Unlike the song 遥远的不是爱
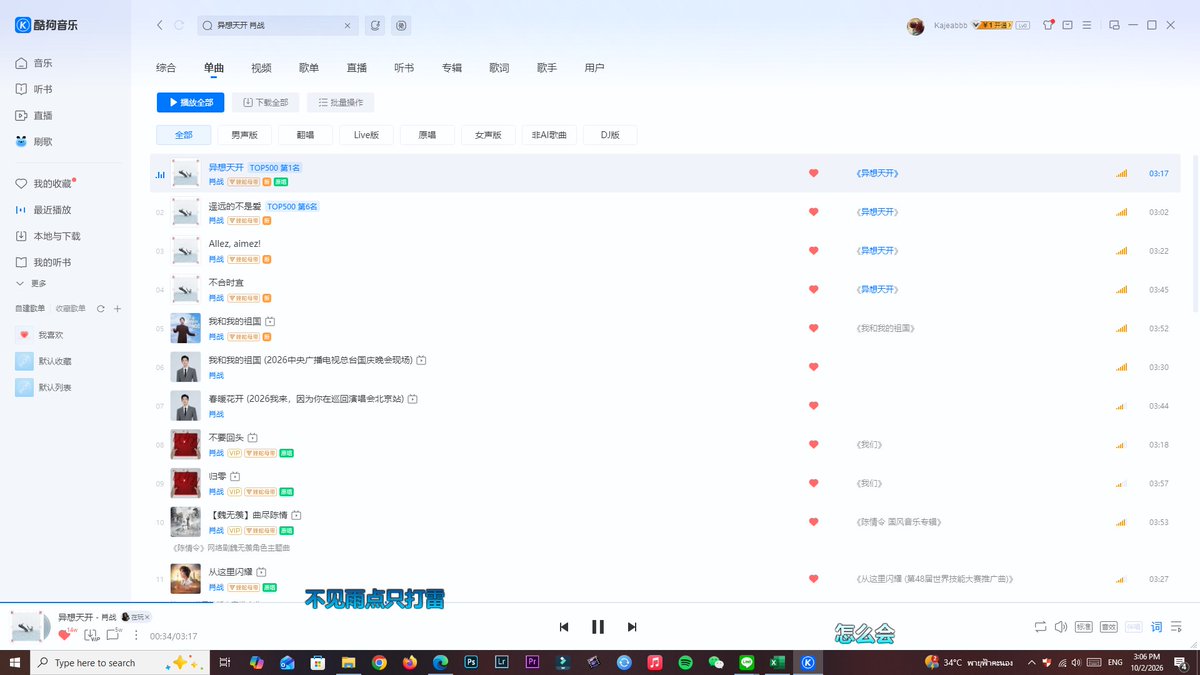Screen dimensions: 1200x675 tap(813, 212)
